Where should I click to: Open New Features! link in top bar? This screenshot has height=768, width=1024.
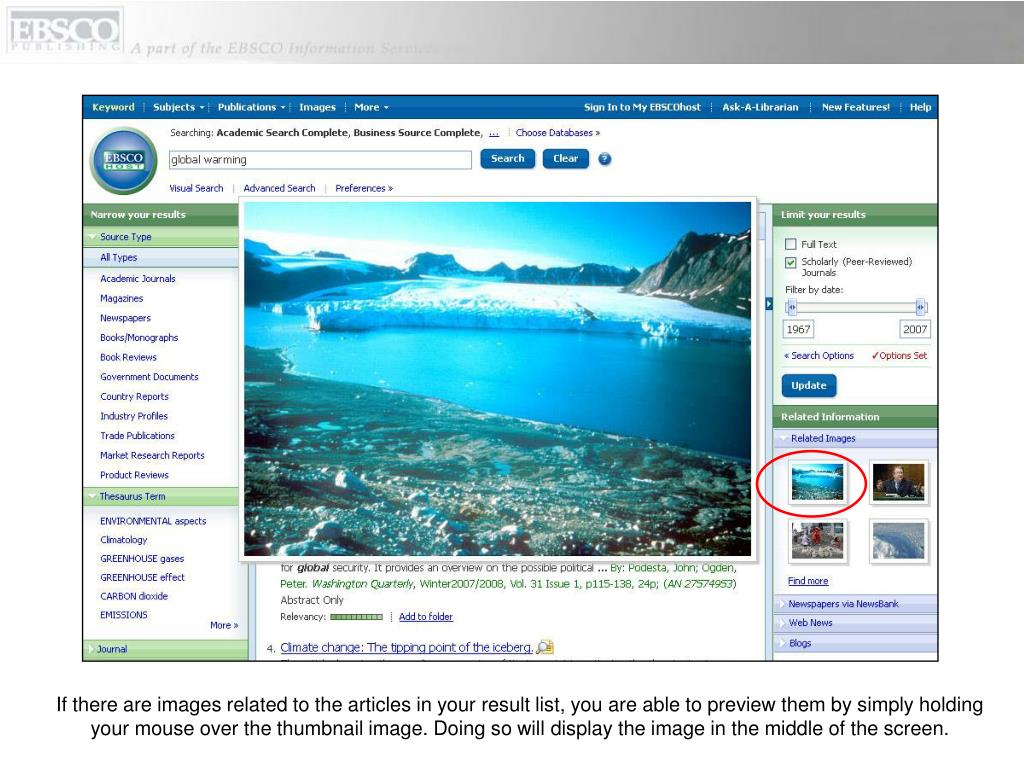tap(856, 107)
